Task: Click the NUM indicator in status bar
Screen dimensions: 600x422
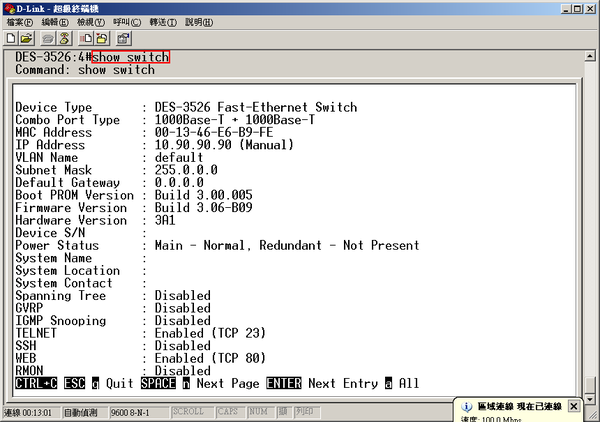Action: point(258,412)
